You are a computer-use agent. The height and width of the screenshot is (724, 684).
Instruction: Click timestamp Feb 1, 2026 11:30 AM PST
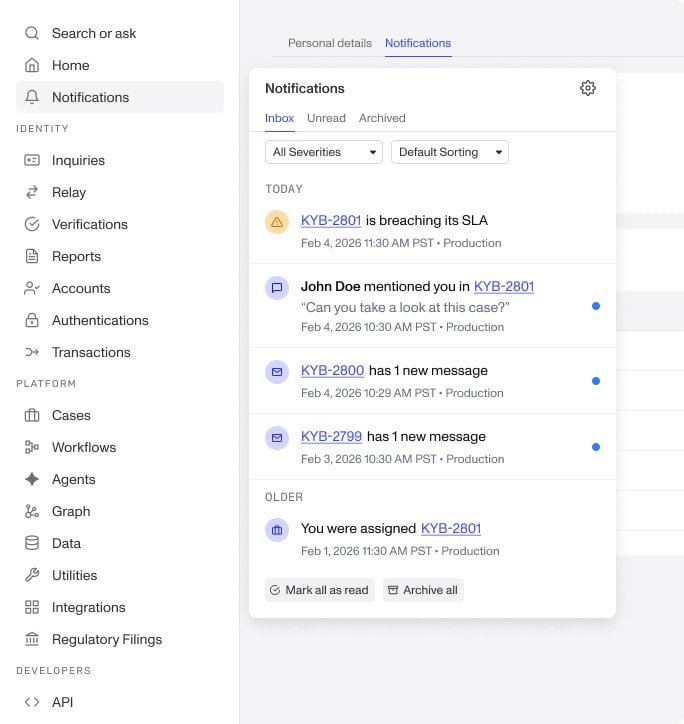[366, 551]
